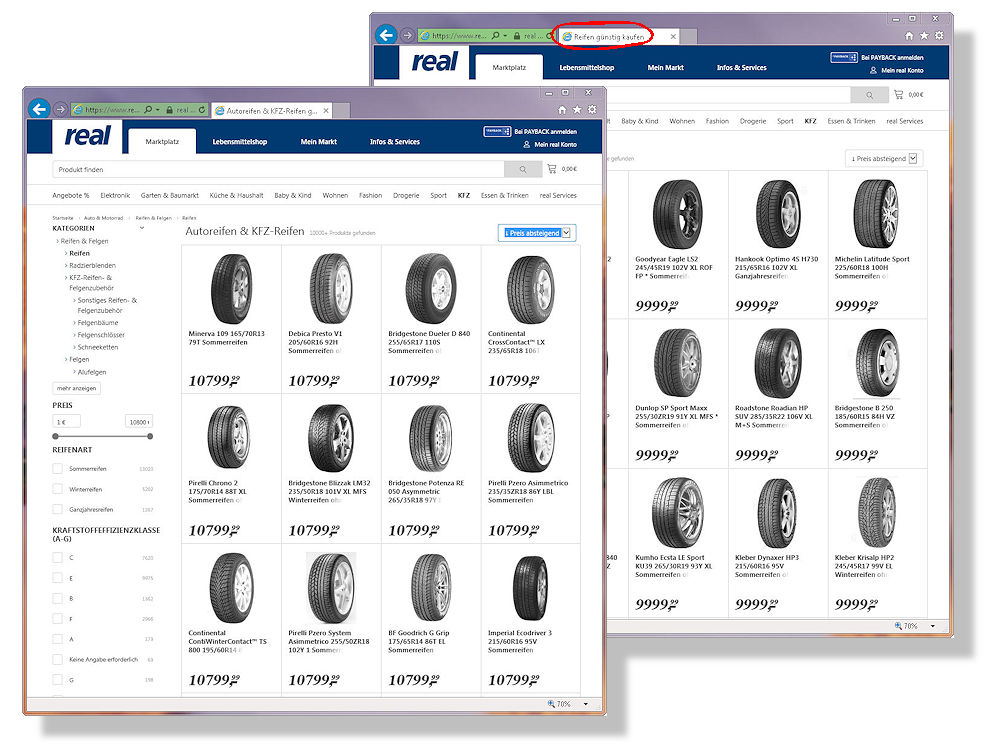
Task: Click favorites star in the rear browser window
Action: click(924, 36)
